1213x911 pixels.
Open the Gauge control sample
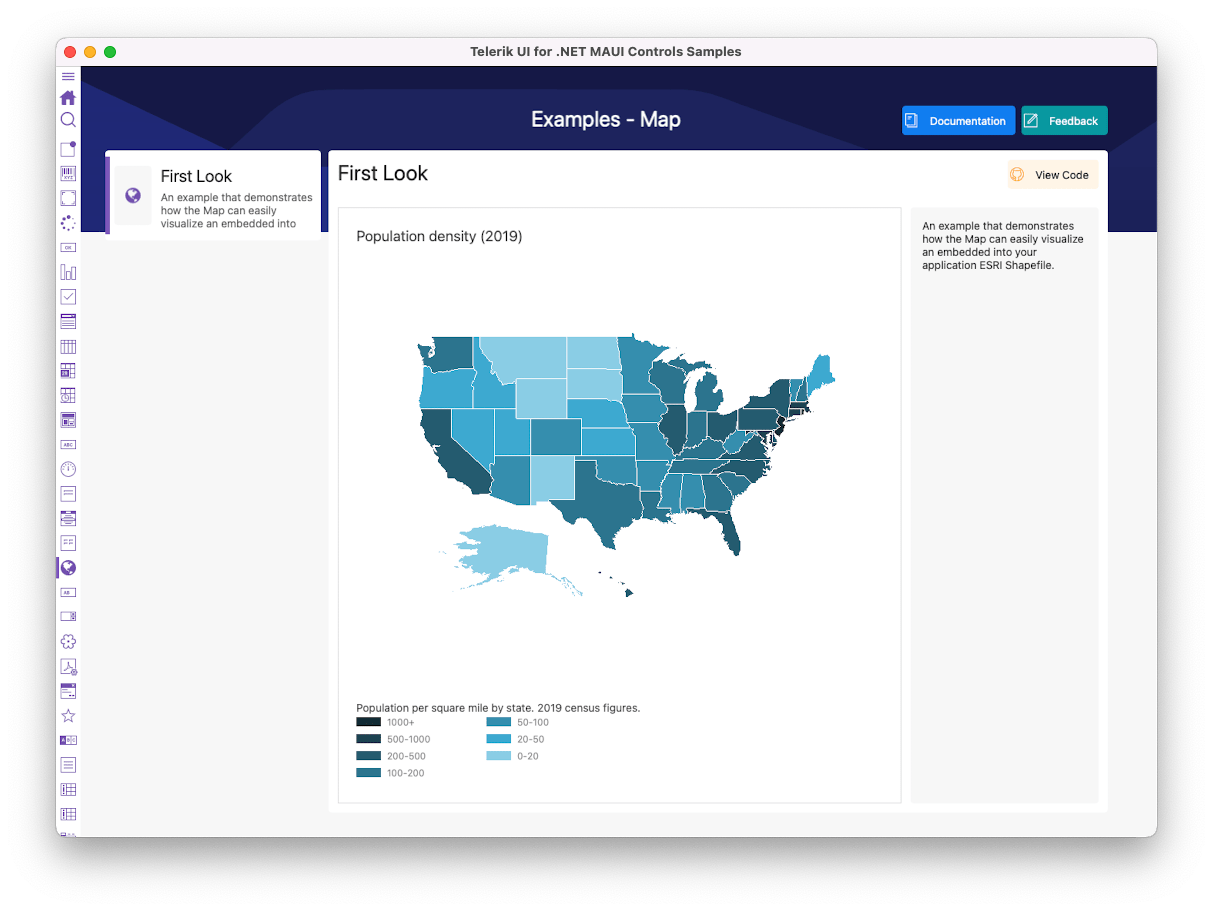click(68, 468)
